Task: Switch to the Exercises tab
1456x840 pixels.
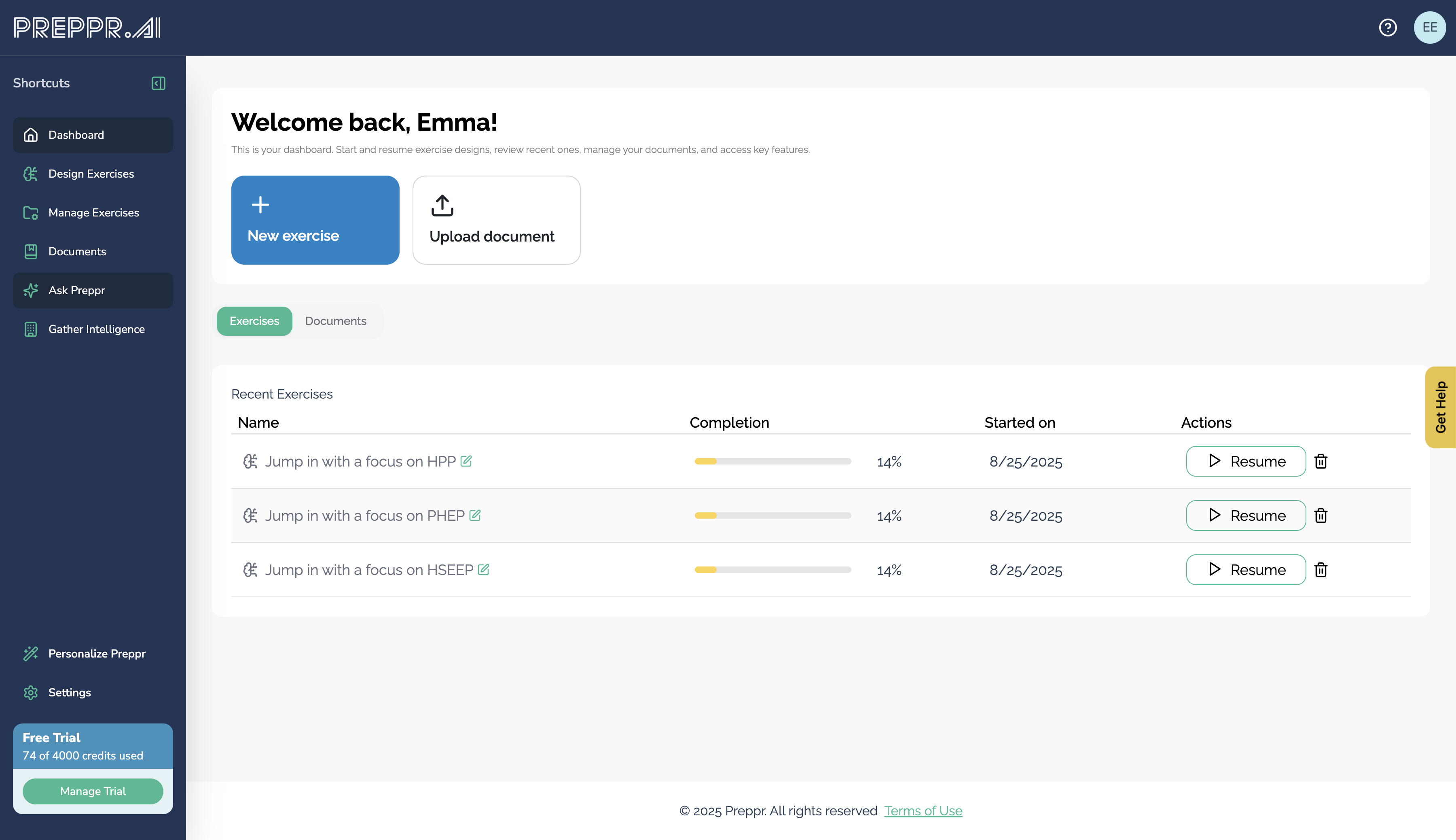Action: click(254, 321)
